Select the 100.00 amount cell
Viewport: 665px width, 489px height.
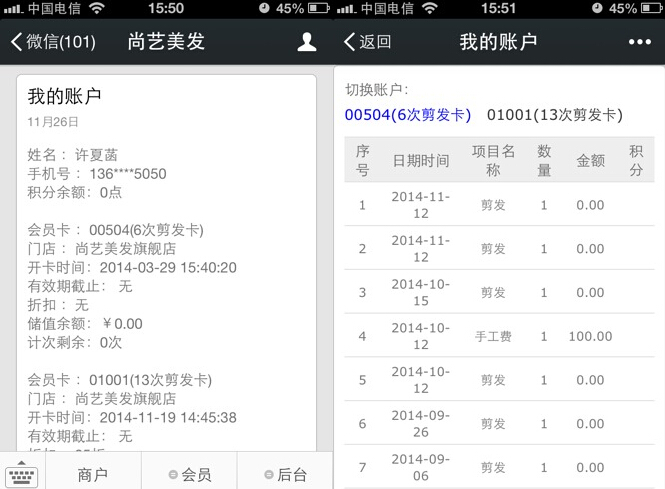pyautogui.click(x=590, y=336)
